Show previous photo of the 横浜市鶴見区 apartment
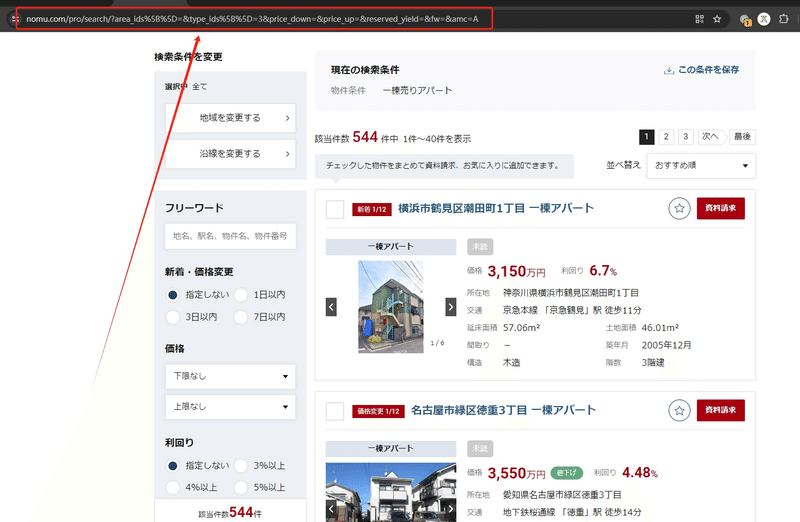Viewport: 800px width, 522px height. click(331, 307)
